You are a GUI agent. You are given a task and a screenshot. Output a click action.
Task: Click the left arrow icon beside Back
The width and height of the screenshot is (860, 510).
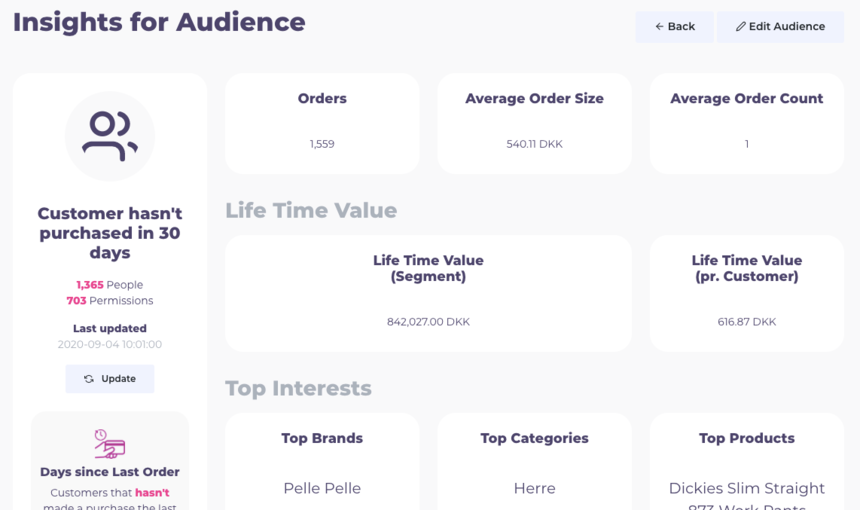click(x=659, y=27)
